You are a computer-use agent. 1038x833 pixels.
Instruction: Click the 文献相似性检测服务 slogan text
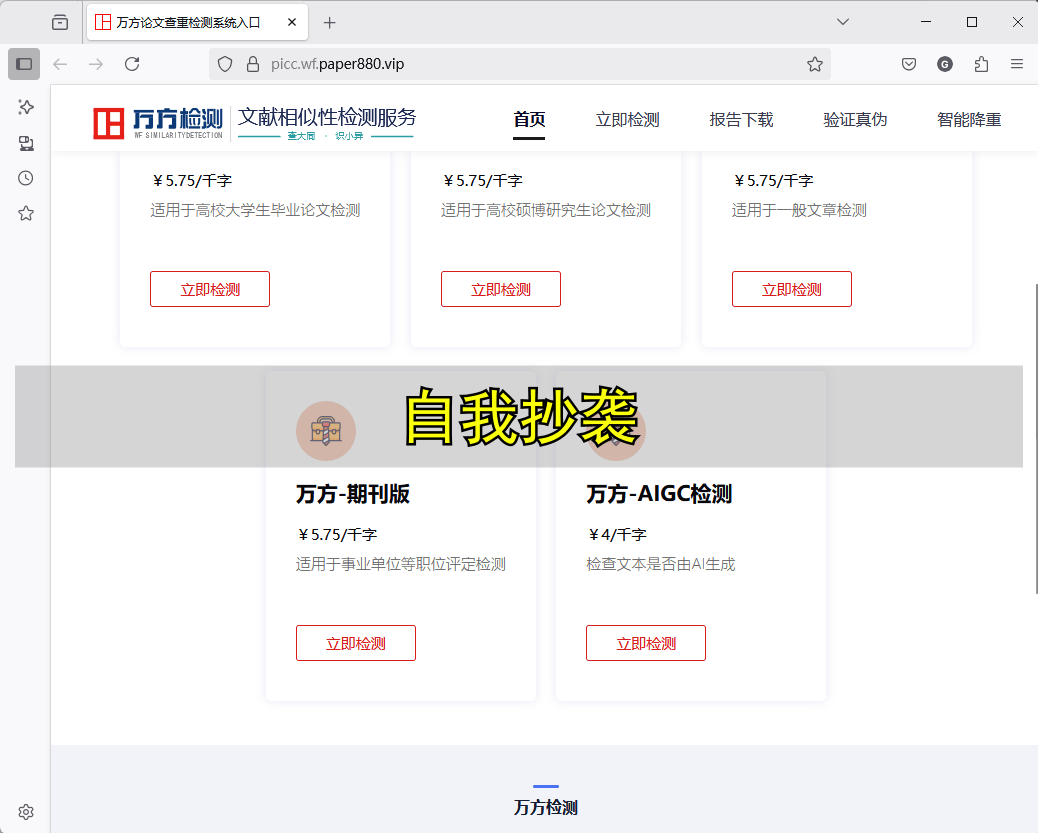[327, 117]
